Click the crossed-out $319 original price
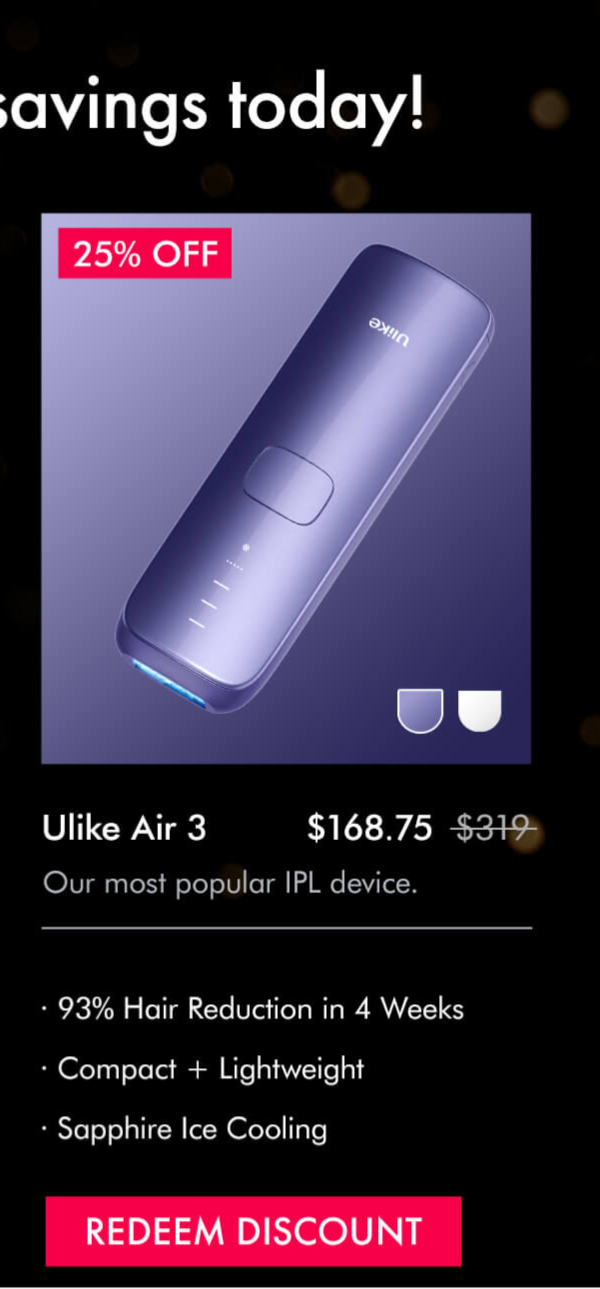 tap(494, 829)
